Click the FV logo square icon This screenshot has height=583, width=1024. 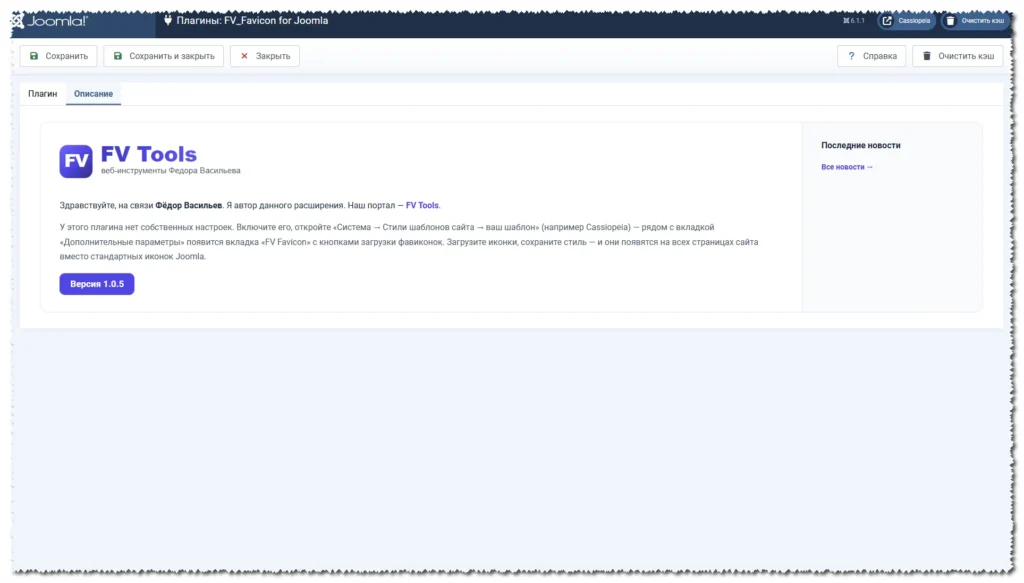(x=76, y=161)
